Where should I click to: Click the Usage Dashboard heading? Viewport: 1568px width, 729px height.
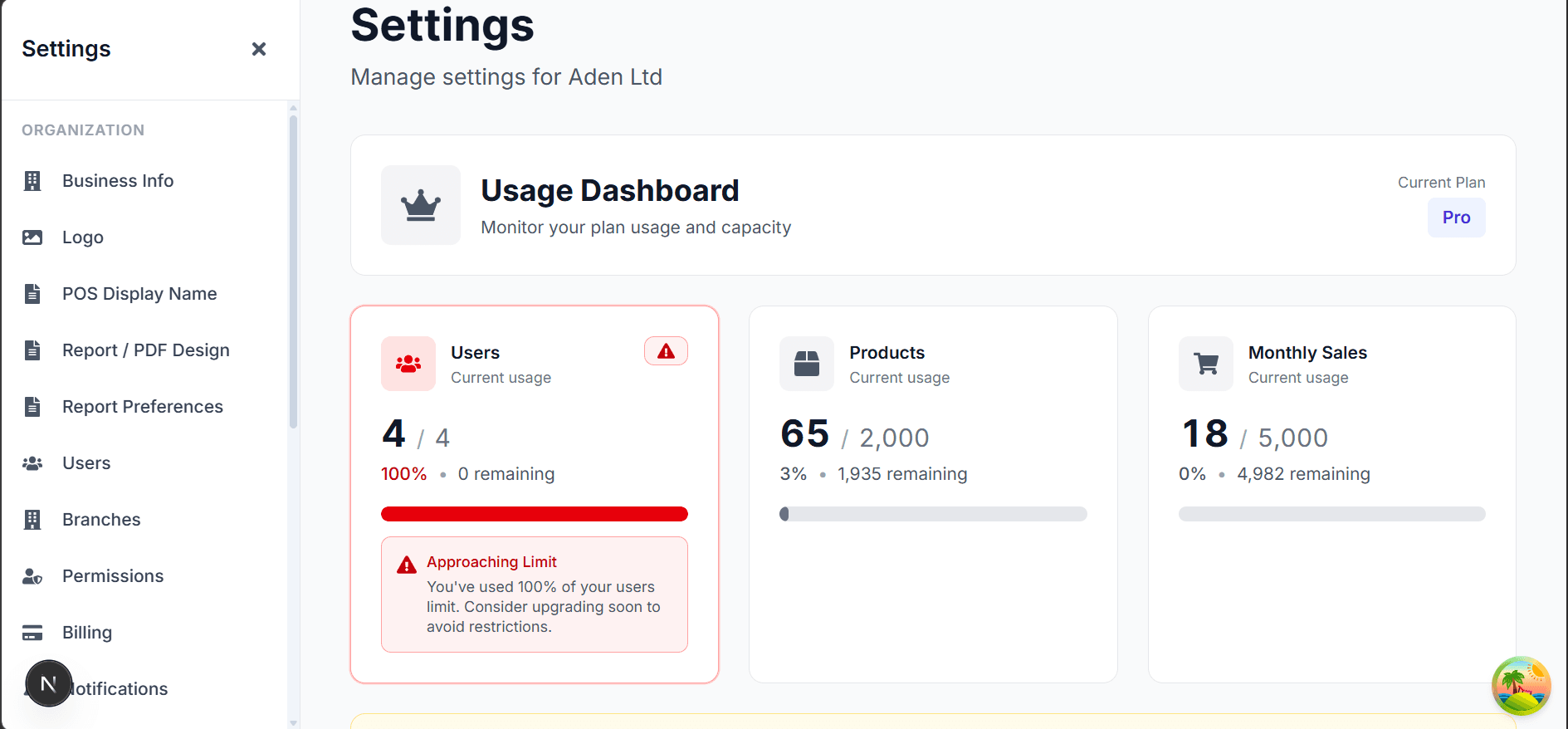click(x=610, y=191)
